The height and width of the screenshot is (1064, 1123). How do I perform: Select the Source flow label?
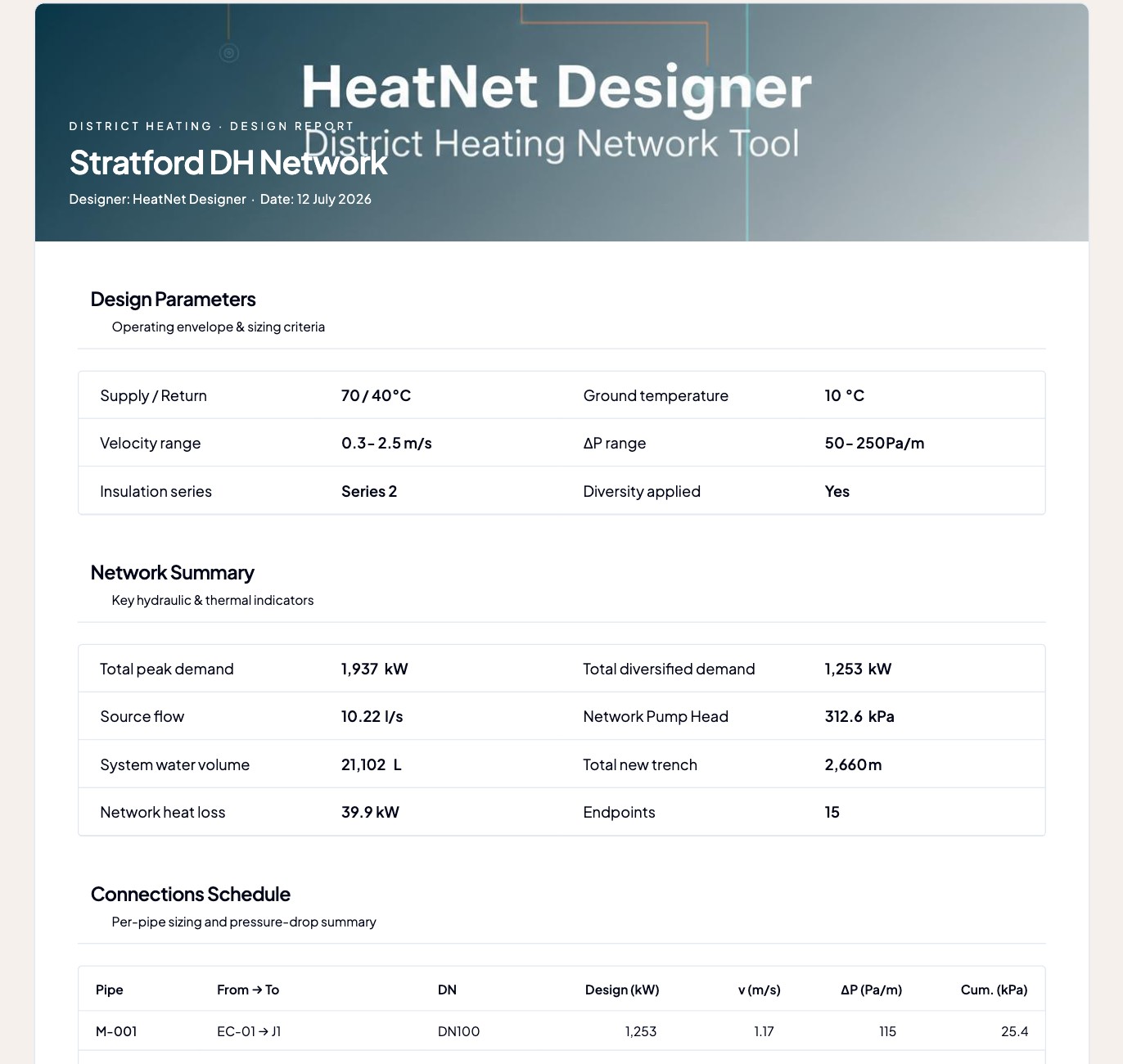click(142, 717)
